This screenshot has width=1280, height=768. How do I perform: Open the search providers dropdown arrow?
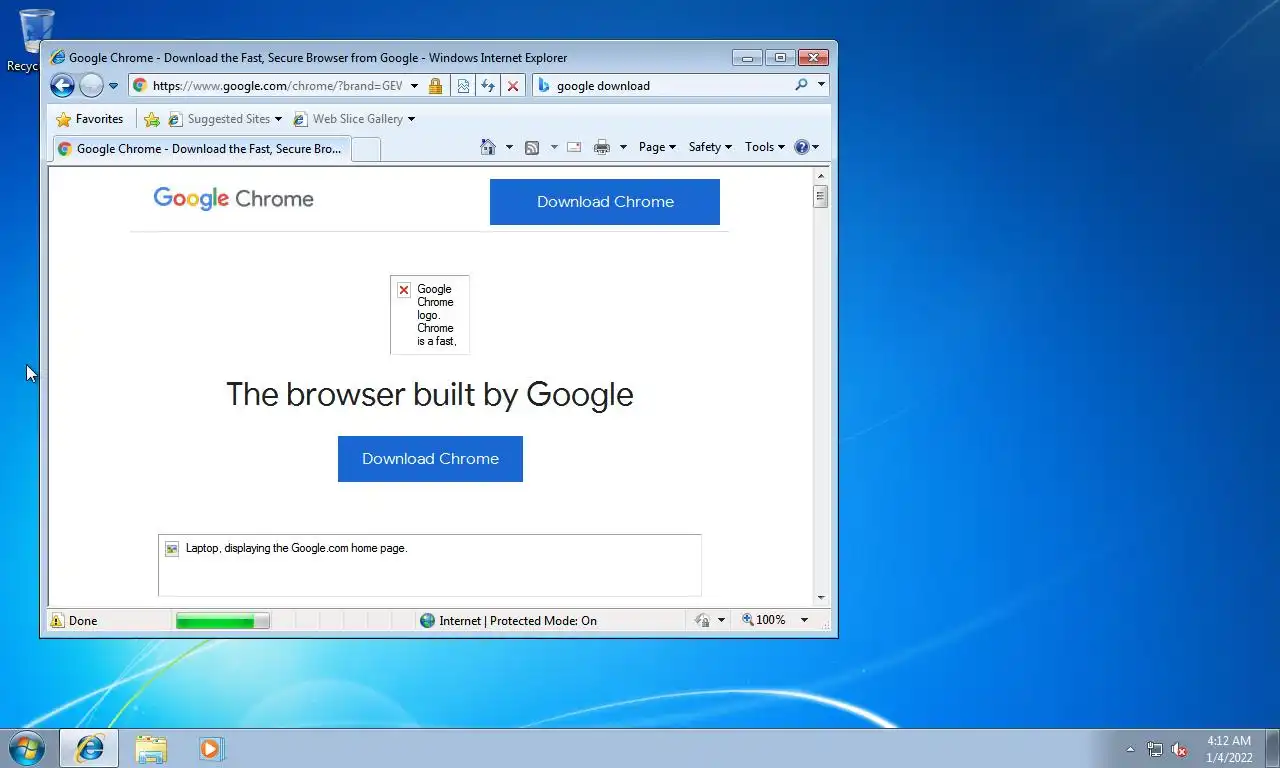[x=821, y=85]
